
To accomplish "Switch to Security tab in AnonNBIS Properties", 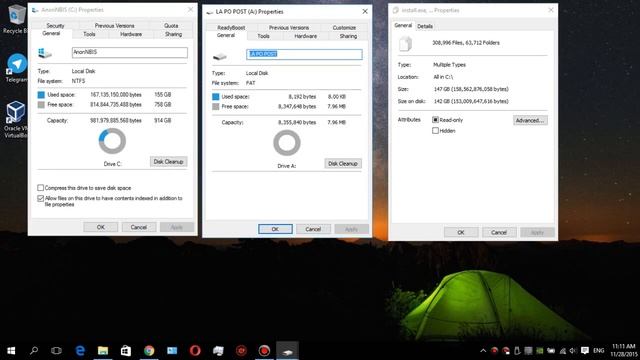I will (x=55, y=25).
